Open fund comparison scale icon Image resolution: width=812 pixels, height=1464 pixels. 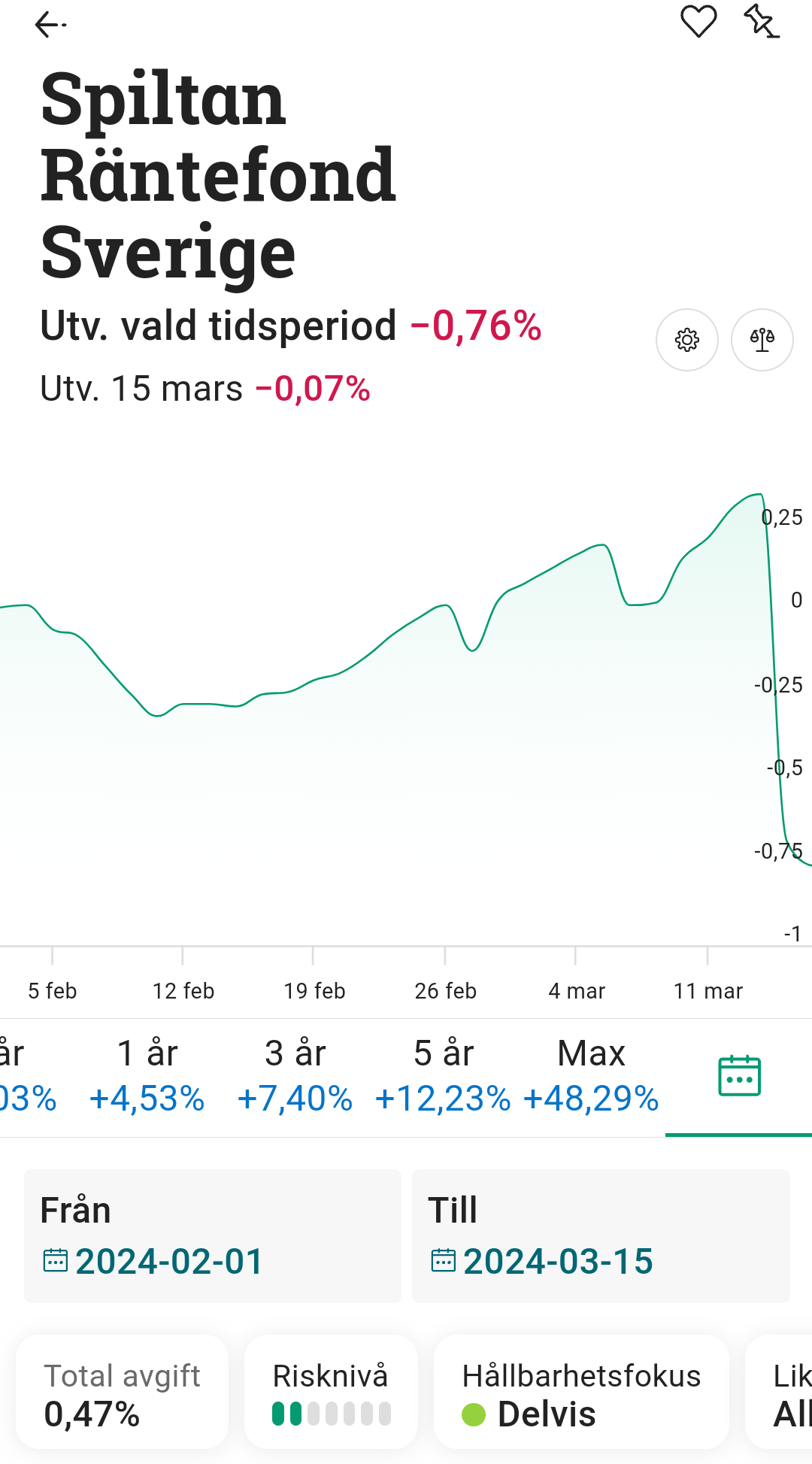[762, 340]
